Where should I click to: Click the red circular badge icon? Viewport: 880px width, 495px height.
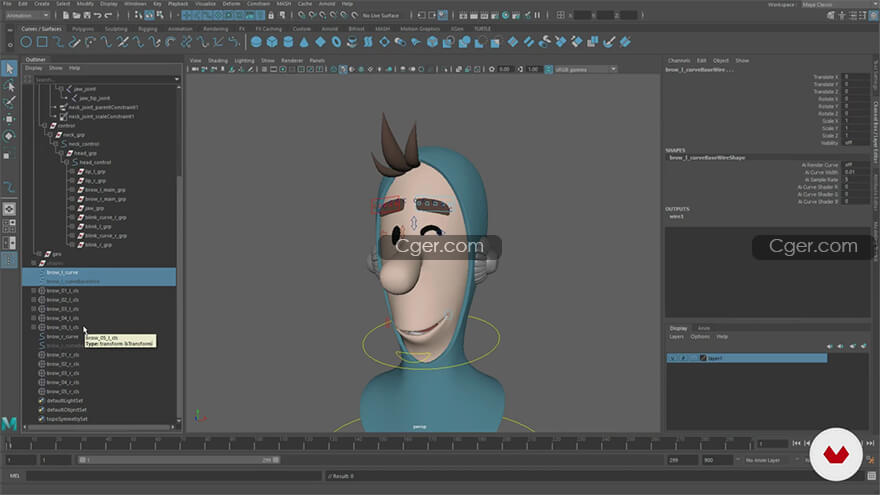coord(836,455)
